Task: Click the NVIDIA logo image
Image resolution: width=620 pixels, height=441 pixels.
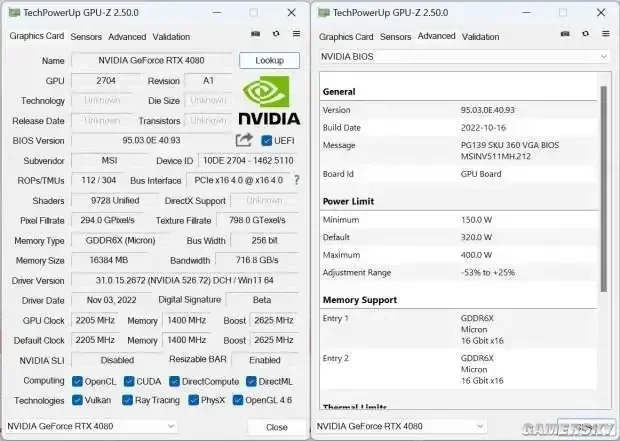Action: click(x=269, y=100)
